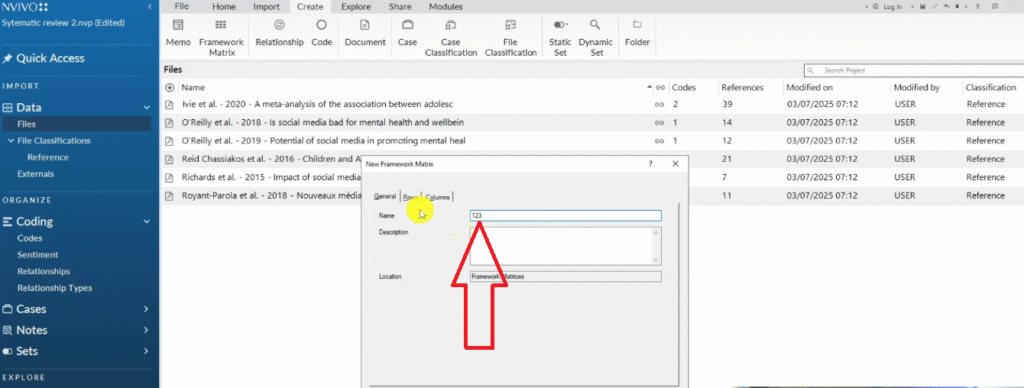Create a Dynamic Set
The image size is (1024, 388).
596,38
